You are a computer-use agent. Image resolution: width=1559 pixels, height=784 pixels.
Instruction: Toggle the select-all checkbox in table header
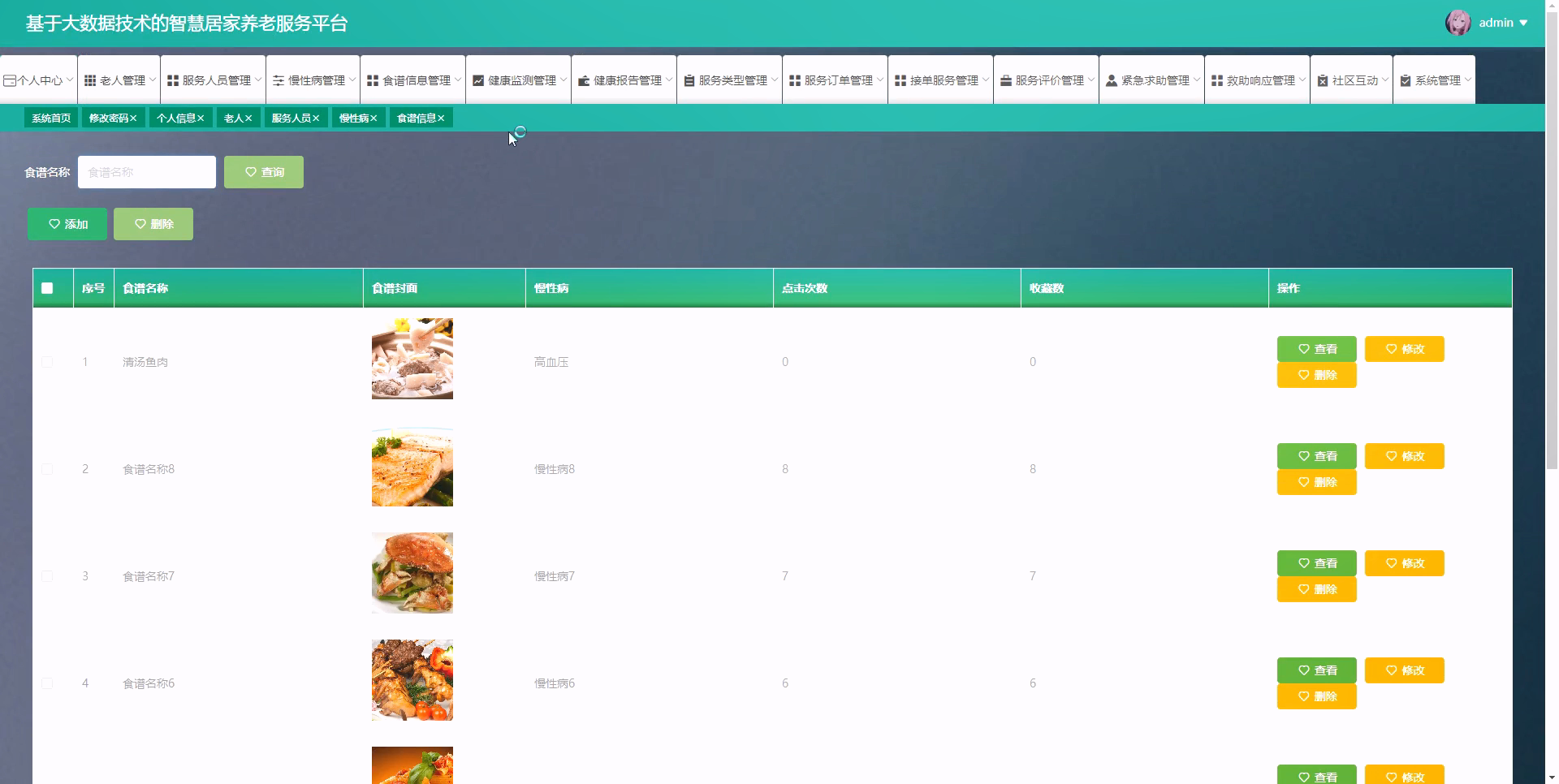pyautogui.click(x=47, y=288)
